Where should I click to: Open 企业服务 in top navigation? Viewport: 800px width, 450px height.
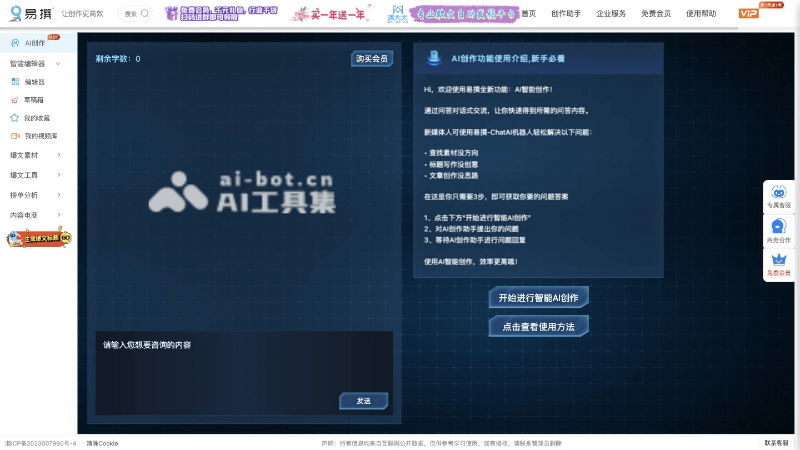tap(611, 14)
